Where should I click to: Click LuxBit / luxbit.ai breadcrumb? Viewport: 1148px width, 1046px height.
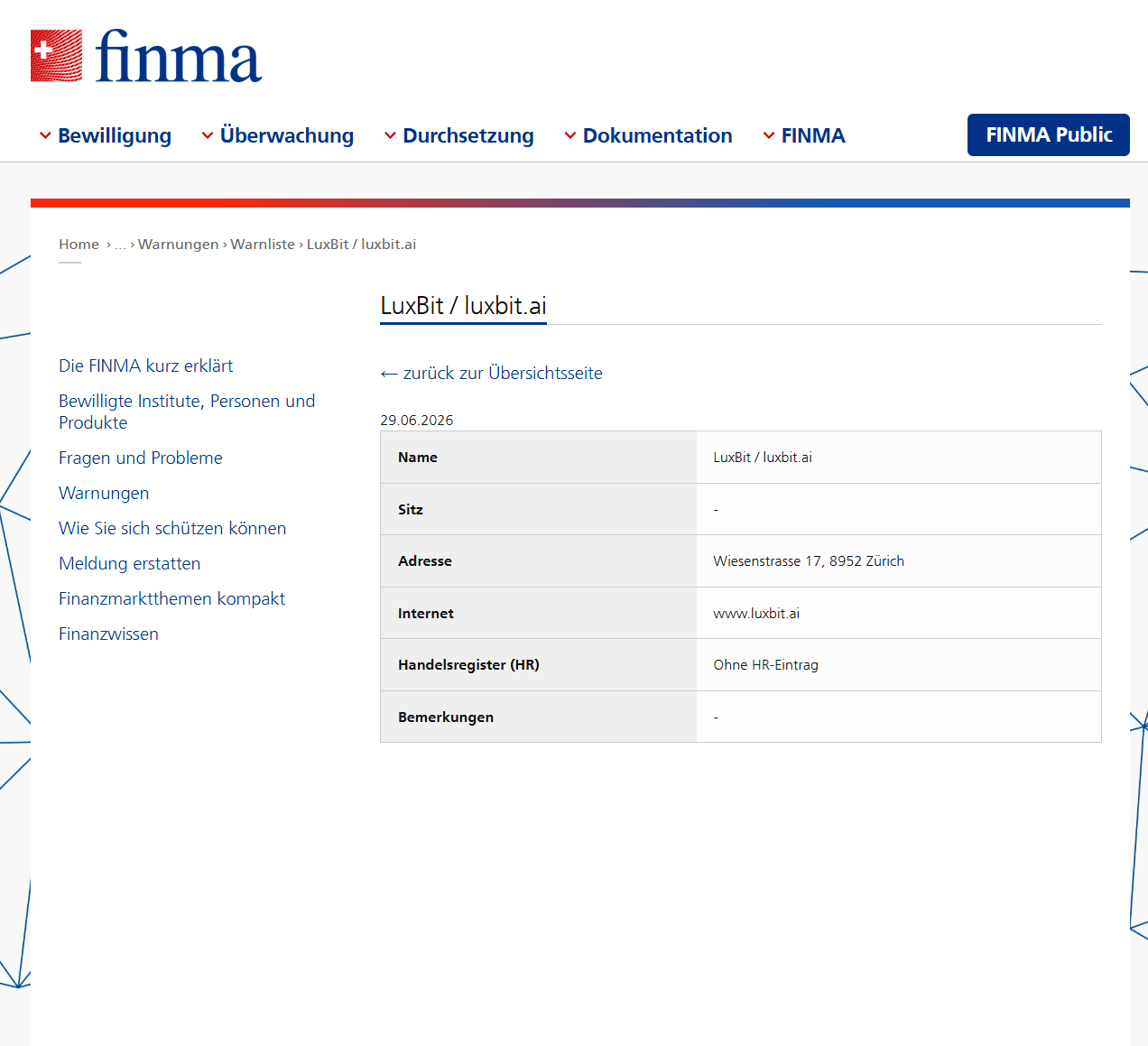point(361,245)
